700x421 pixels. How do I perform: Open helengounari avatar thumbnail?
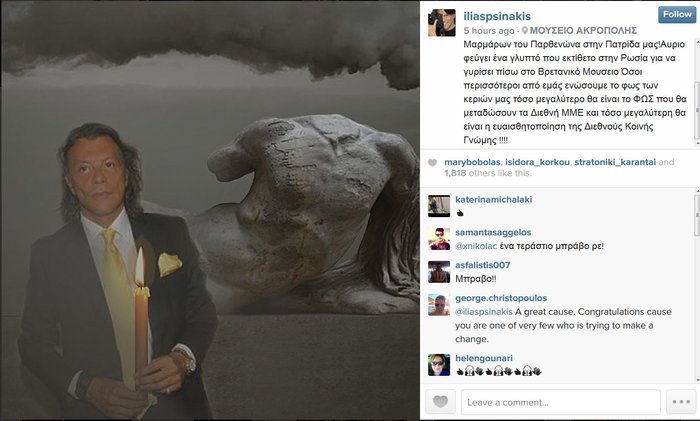439,365
